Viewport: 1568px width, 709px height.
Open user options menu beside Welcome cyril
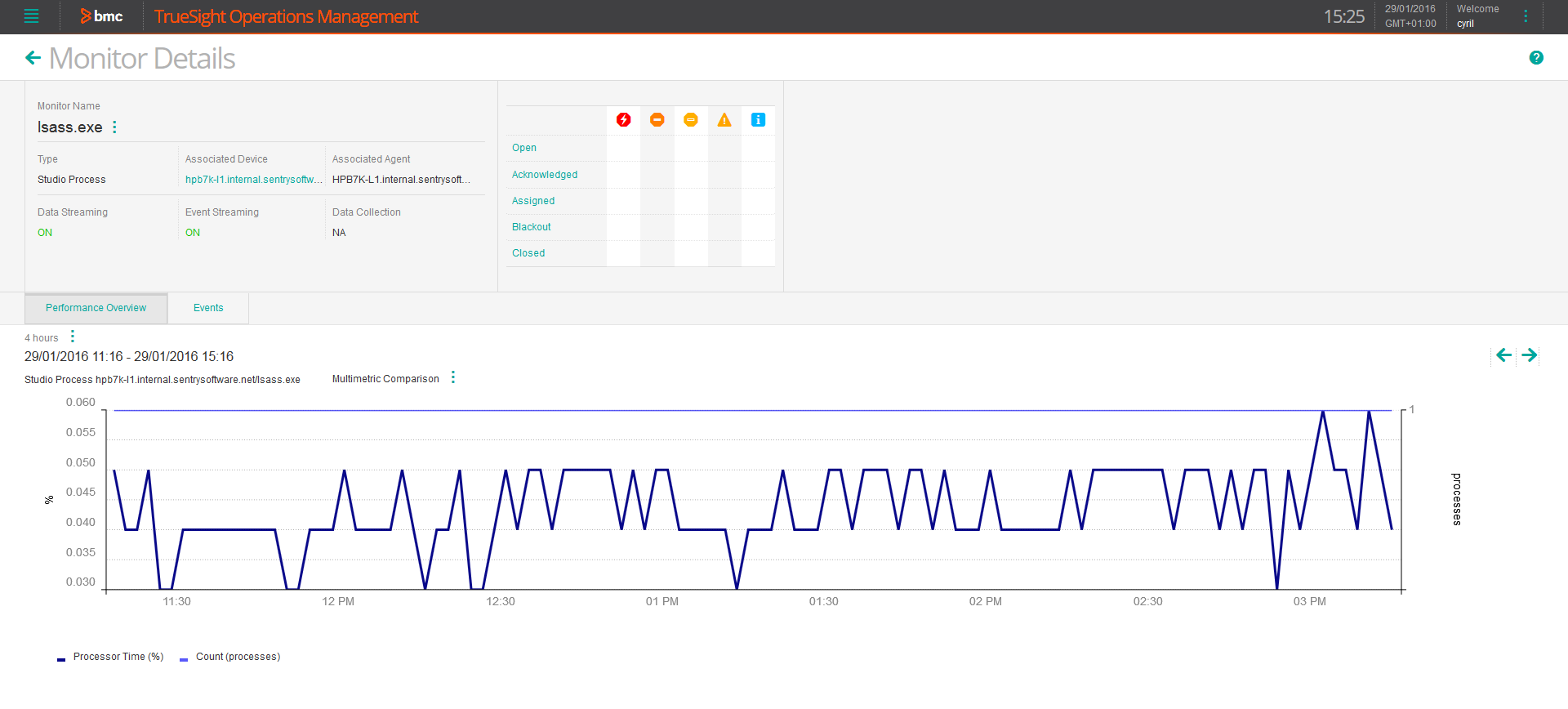click(x=1526, y=16)
